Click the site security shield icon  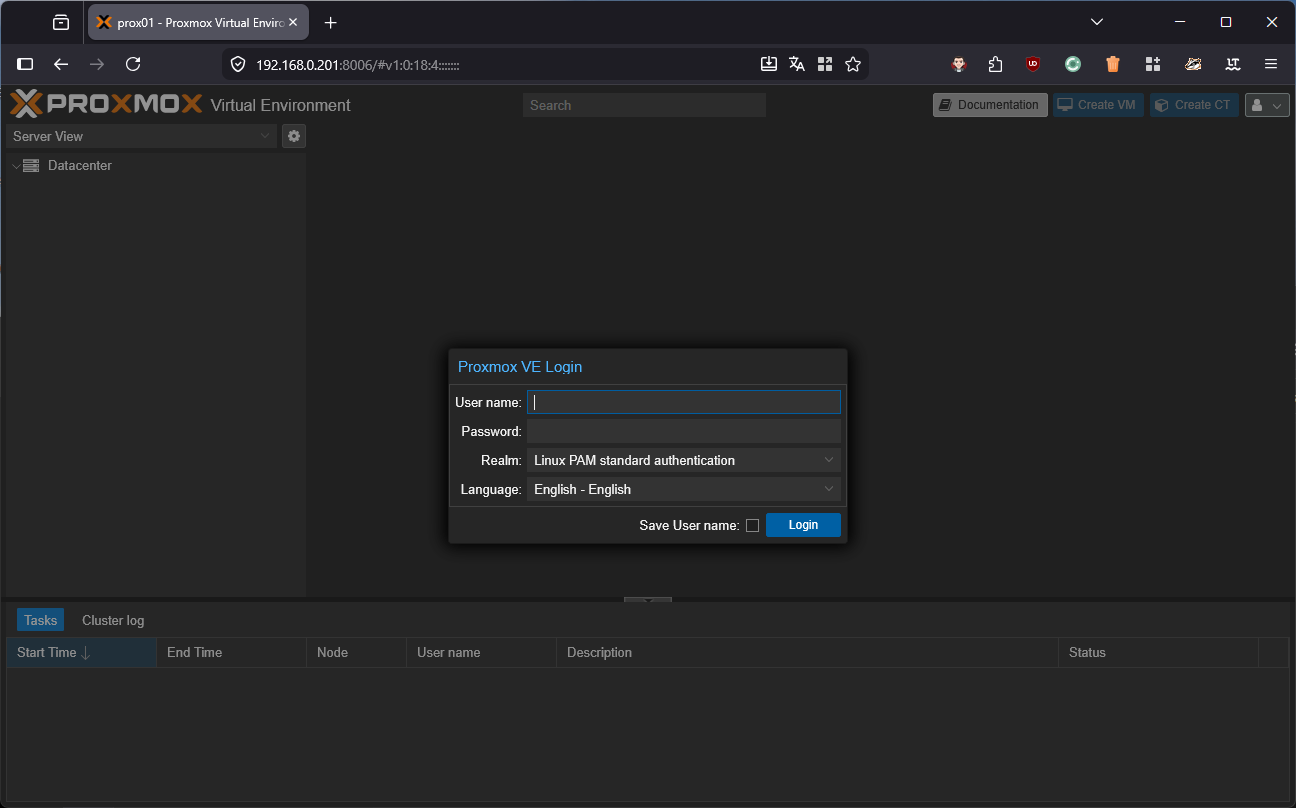point(238,64)
